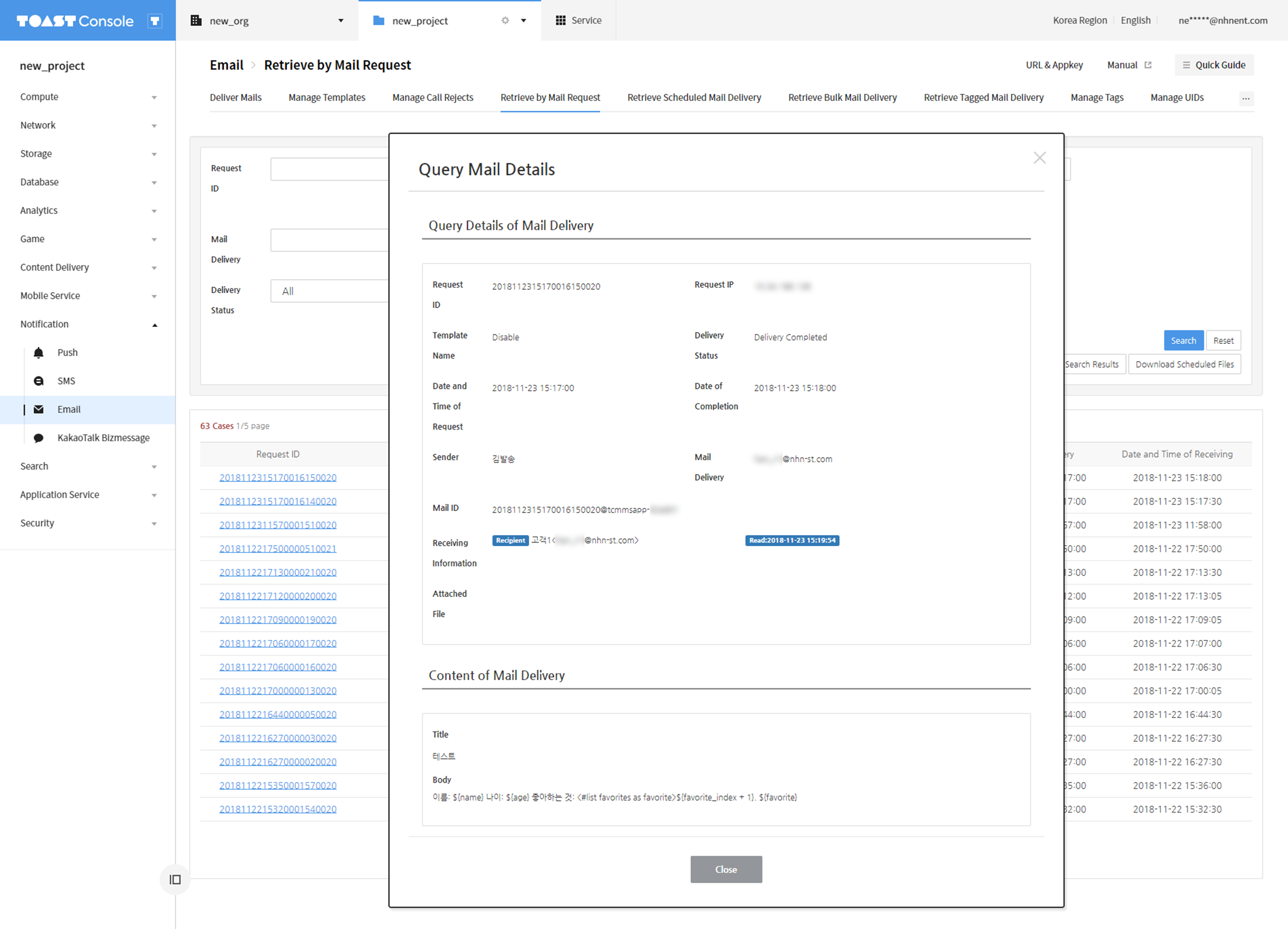Show more tabs via ellipsis button
Screen dimensions: 1288x929
click(1245, 98)
